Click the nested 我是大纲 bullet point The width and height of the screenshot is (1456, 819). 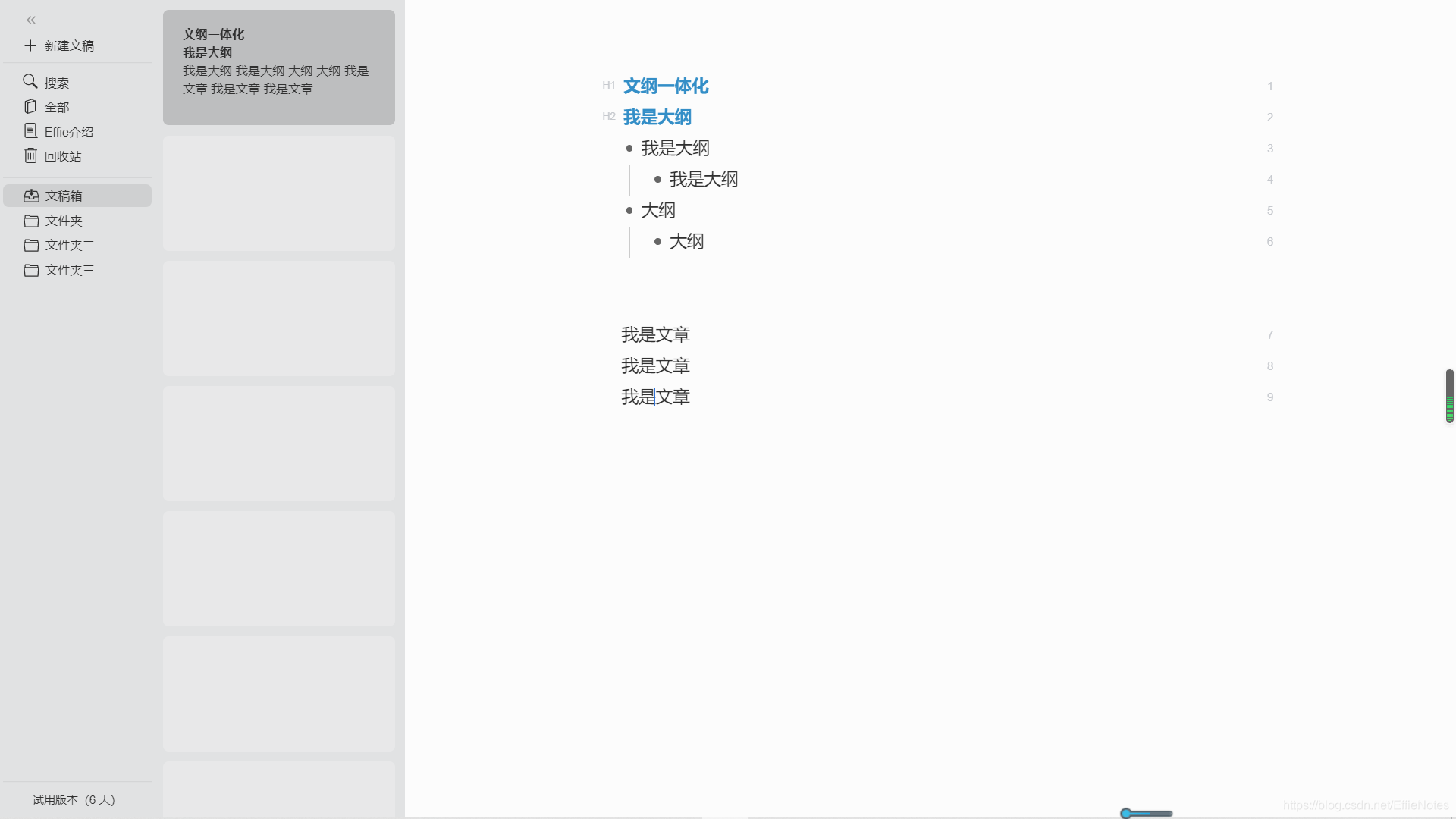(x=657, y=180)
